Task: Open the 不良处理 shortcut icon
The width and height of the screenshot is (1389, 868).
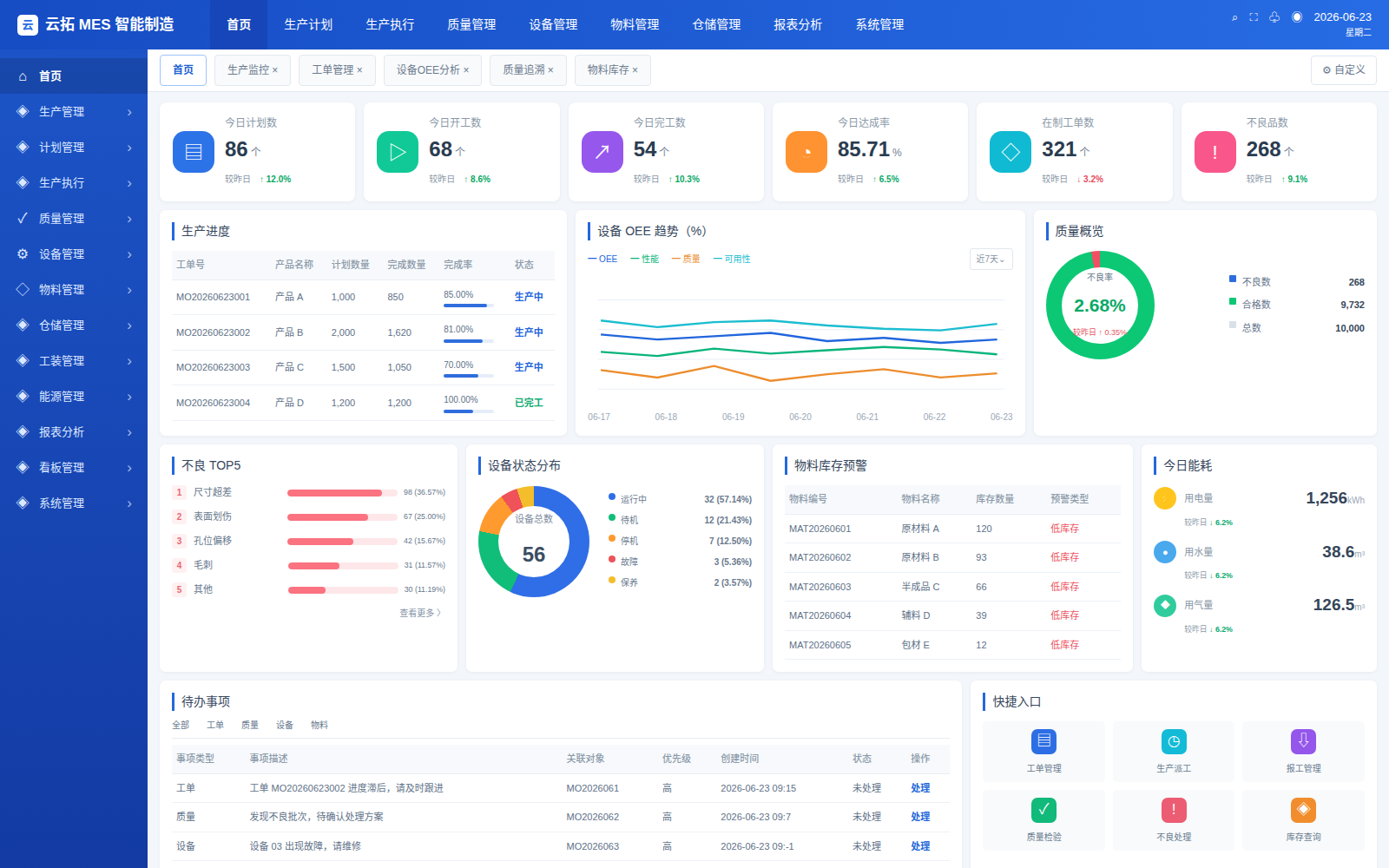Action: [x=1174, y=810]
